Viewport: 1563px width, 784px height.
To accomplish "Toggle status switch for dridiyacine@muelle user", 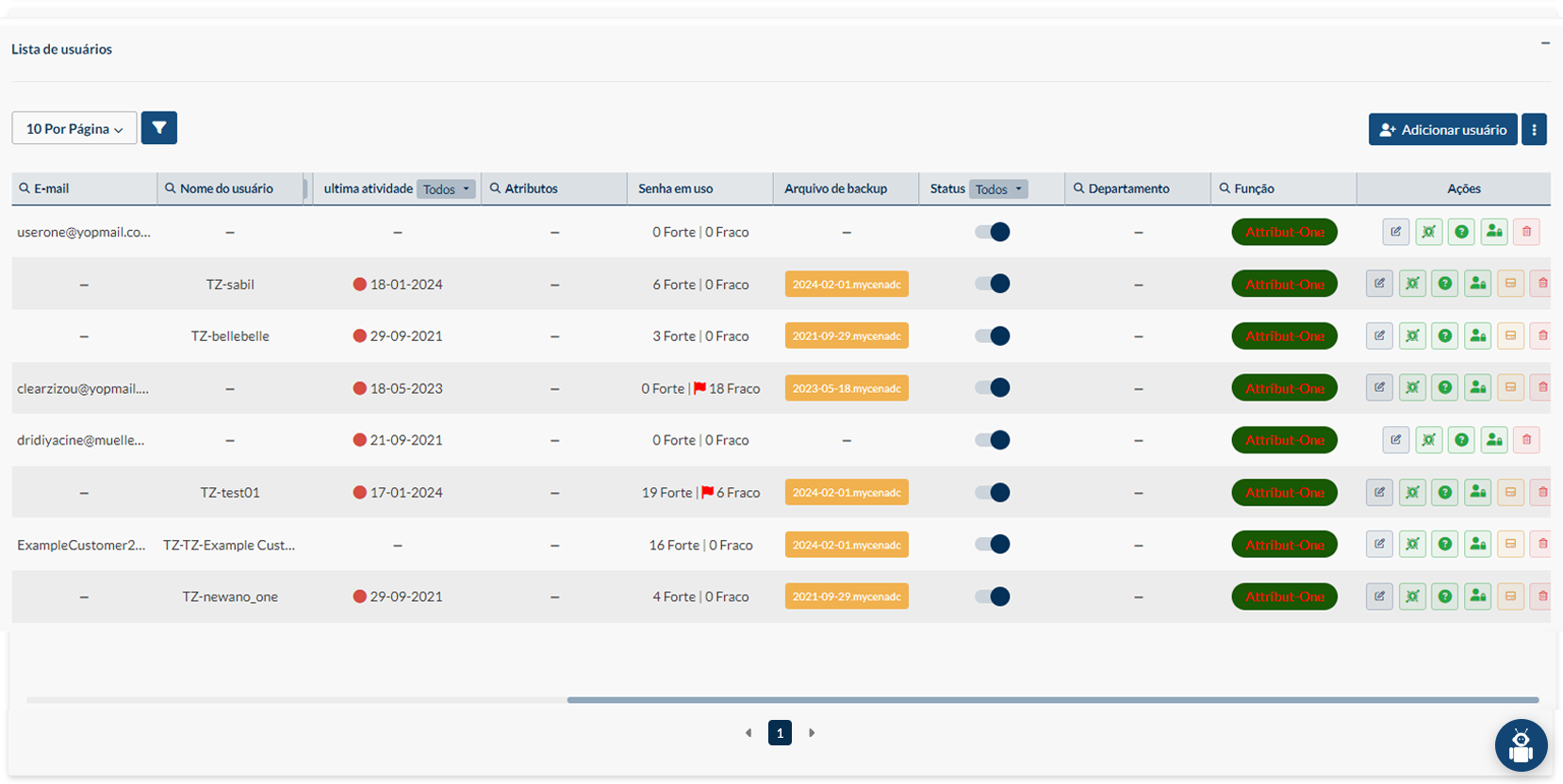I will point(993,440).
